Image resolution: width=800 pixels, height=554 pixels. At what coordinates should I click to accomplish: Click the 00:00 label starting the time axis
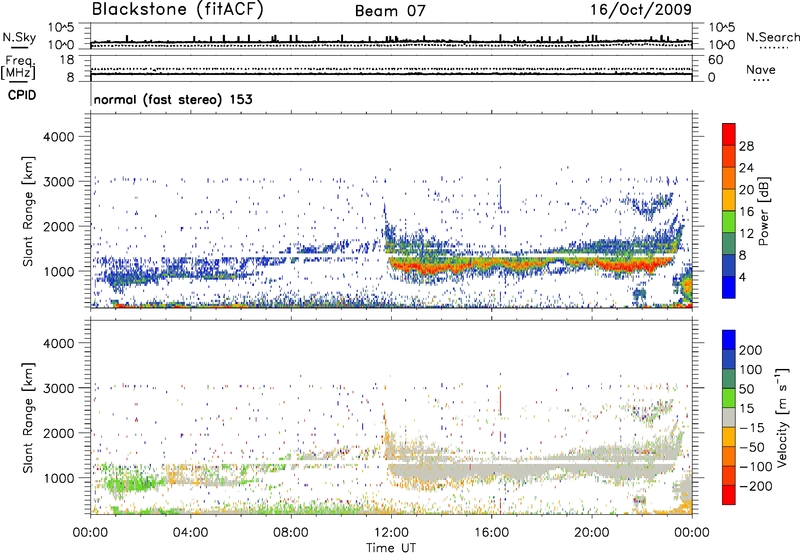pos(90,533)
